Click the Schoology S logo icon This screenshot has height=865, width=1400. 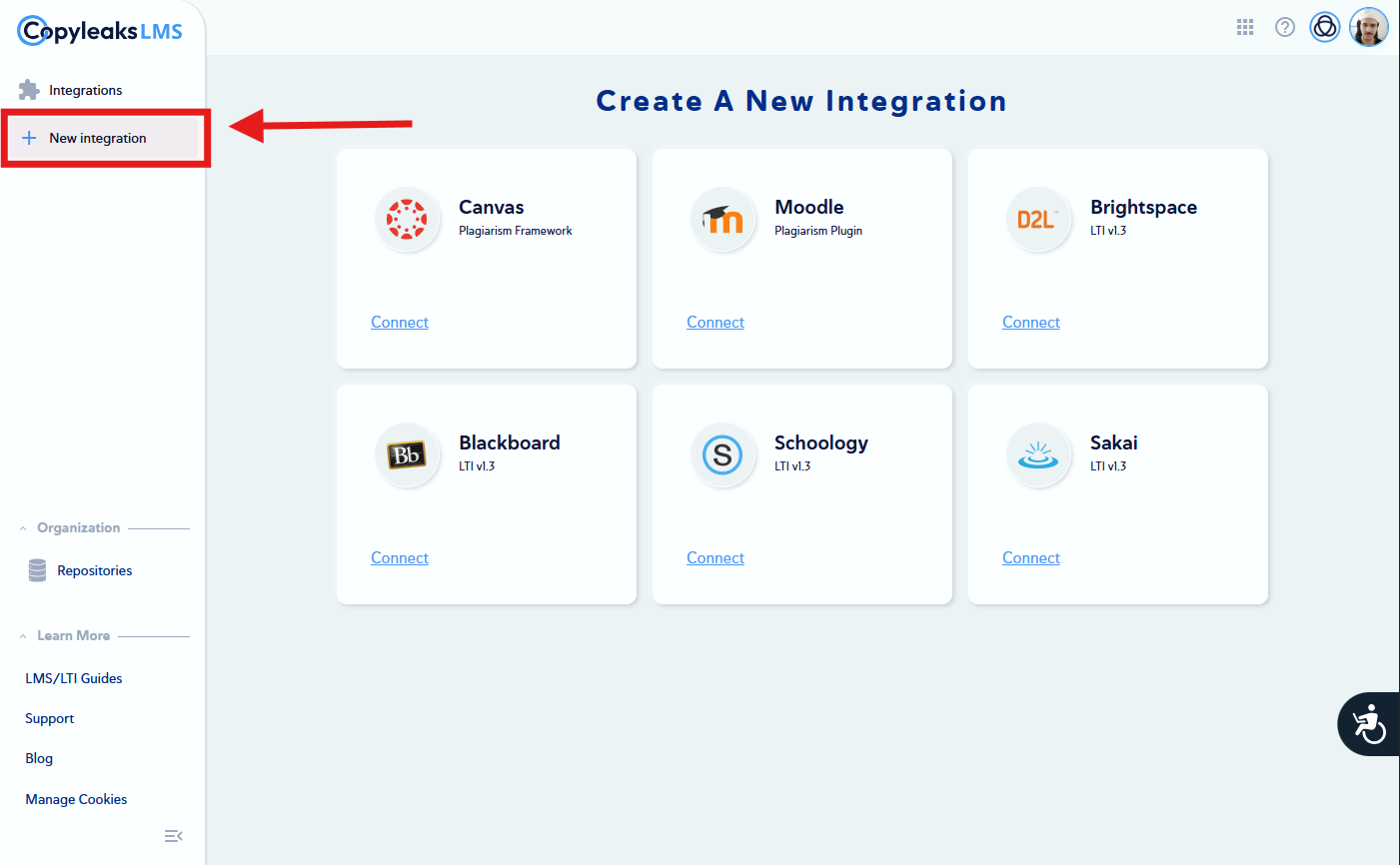click(x=722, y=454)
